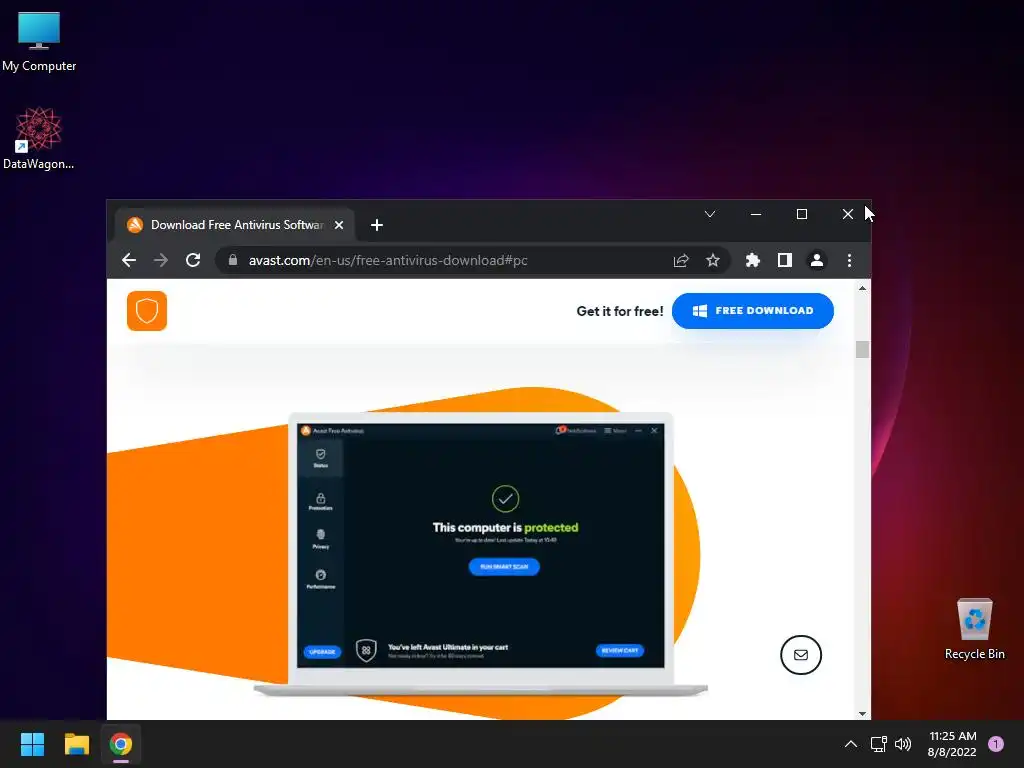The image size is (1024, 768).
Task: Open the envelope contact icon
Action: click(801, 655)
